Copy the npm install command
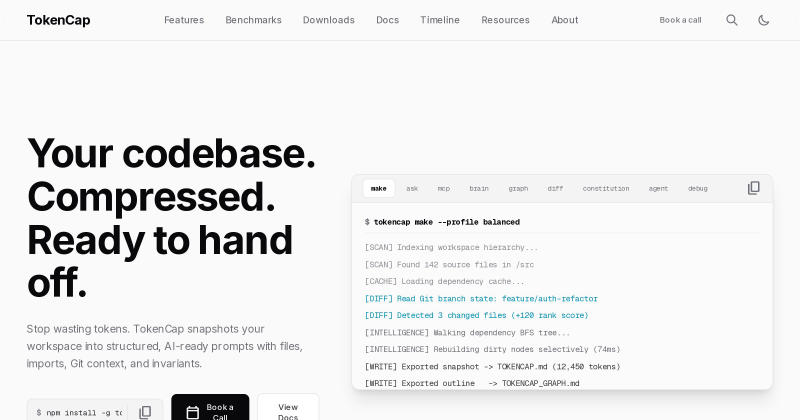The image size is (800, 420). (145, 412)
